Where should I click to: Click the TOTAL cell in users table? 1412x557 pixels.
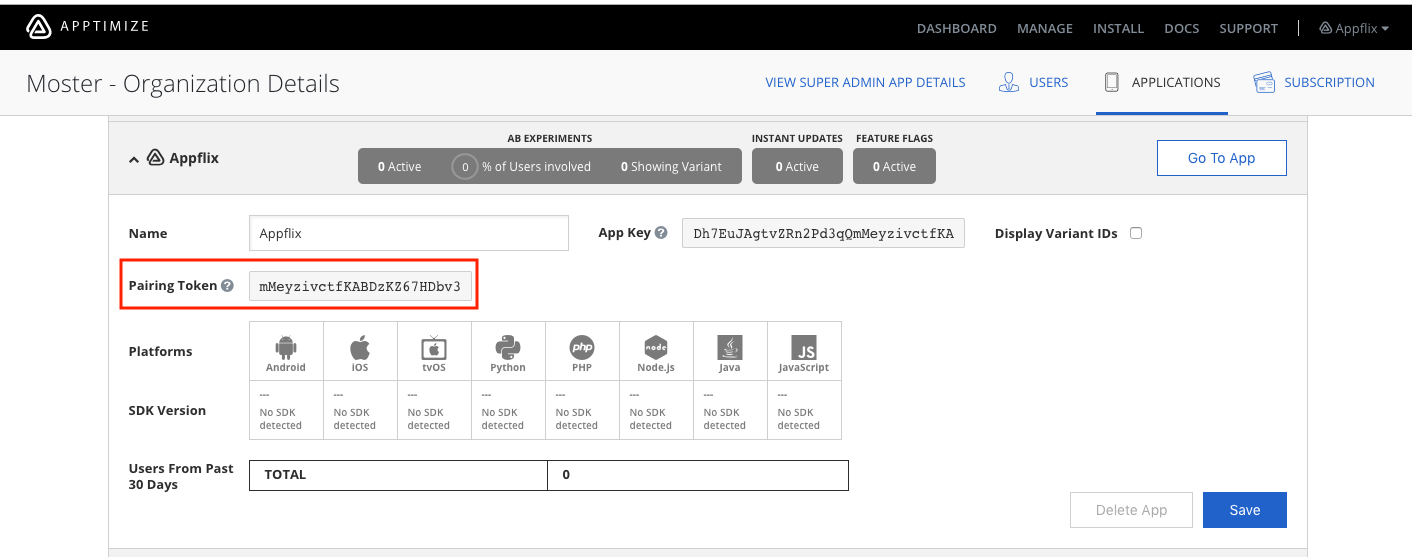tap(398, 475)
